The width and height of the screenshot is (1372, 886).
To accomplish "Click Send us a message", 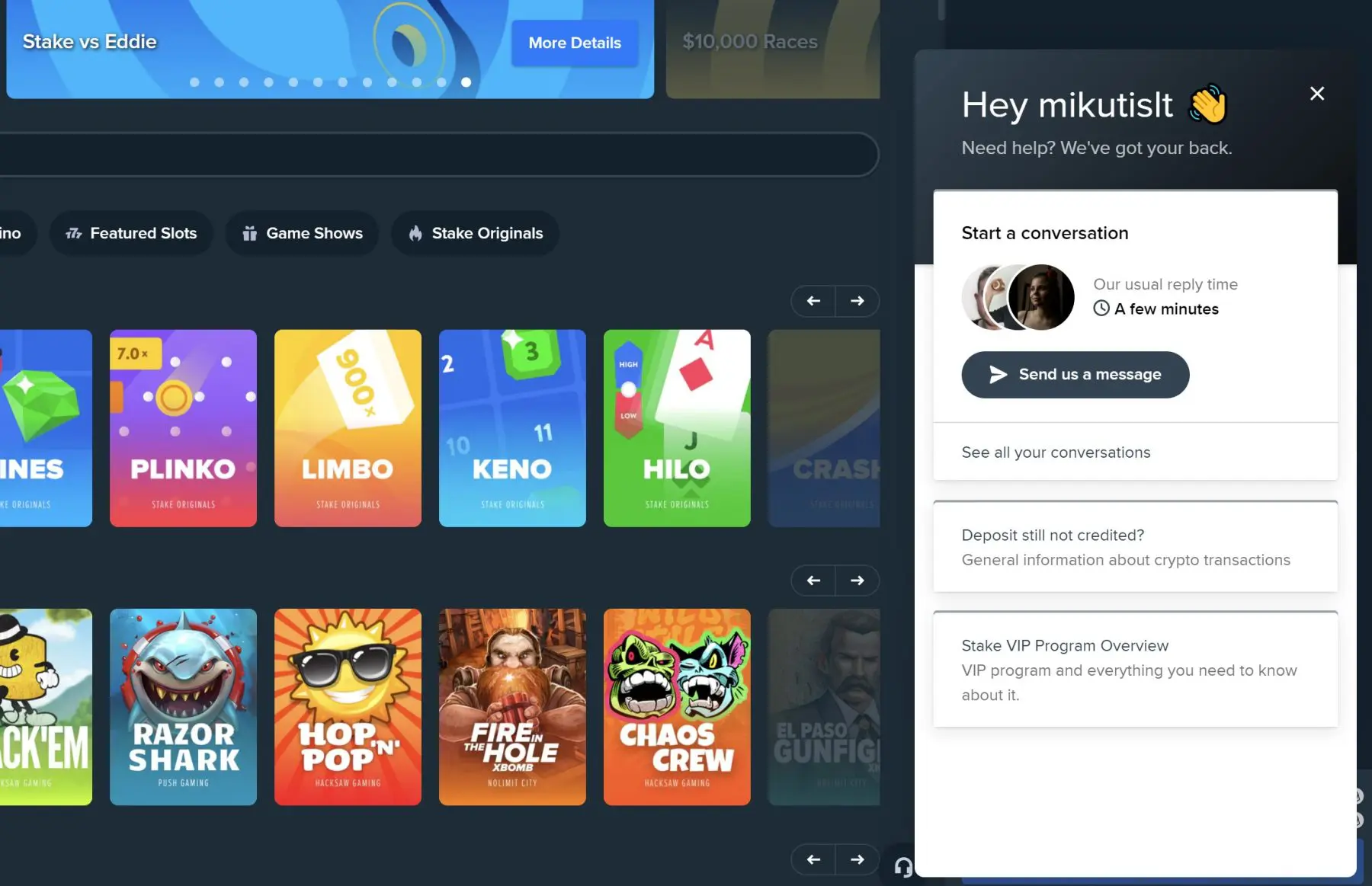I will click(x=1075, y=374).
